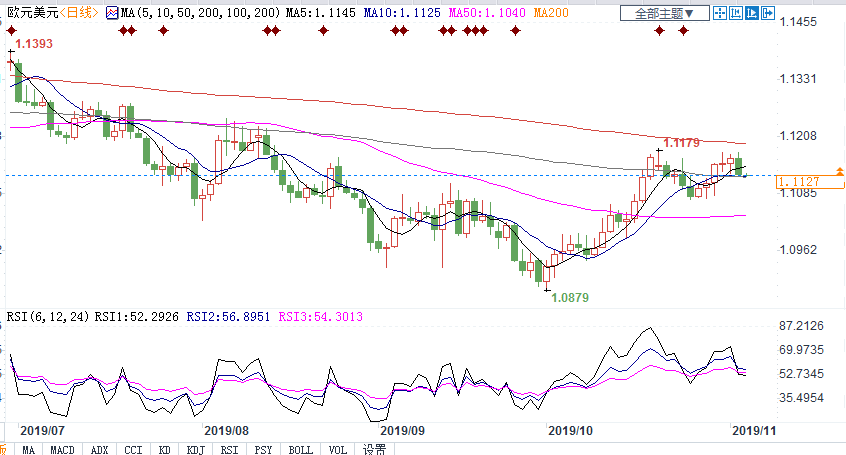The image size is (846, 455).
Task: Open the KDJ indicator tab
Action: click(195, 450)
